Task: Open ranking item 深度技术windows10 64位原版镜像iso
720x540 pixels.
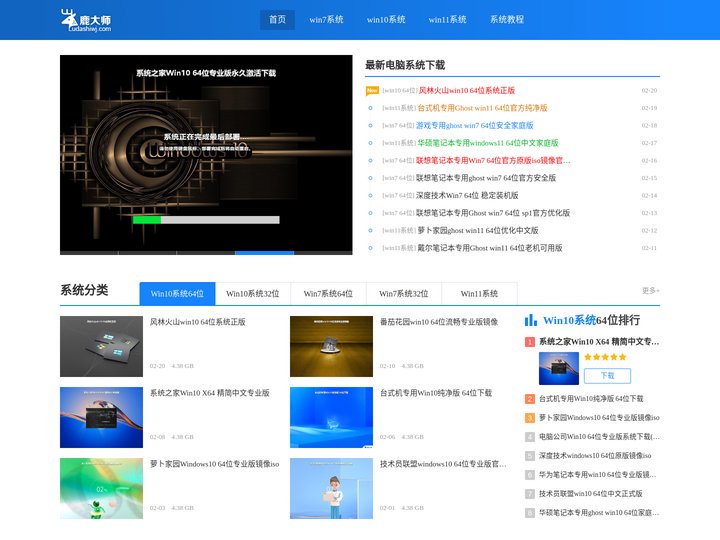Action: coord(595,456)
